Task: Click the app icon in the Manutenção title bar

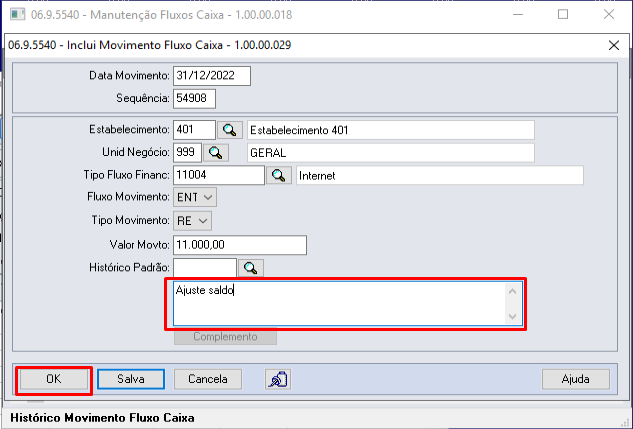Action: [17, 15]
